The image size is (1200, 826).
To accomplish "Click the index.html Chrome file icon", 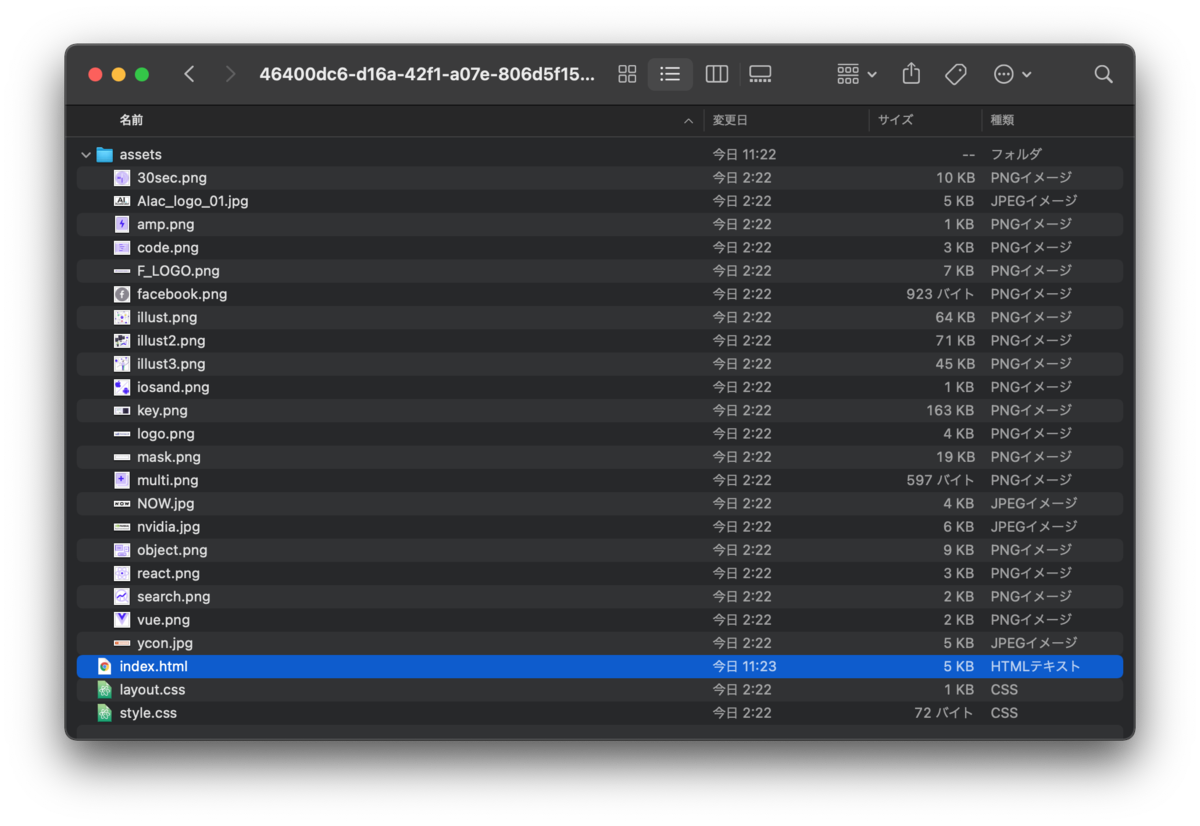I will pyautogui.click(x=104, y=666).
